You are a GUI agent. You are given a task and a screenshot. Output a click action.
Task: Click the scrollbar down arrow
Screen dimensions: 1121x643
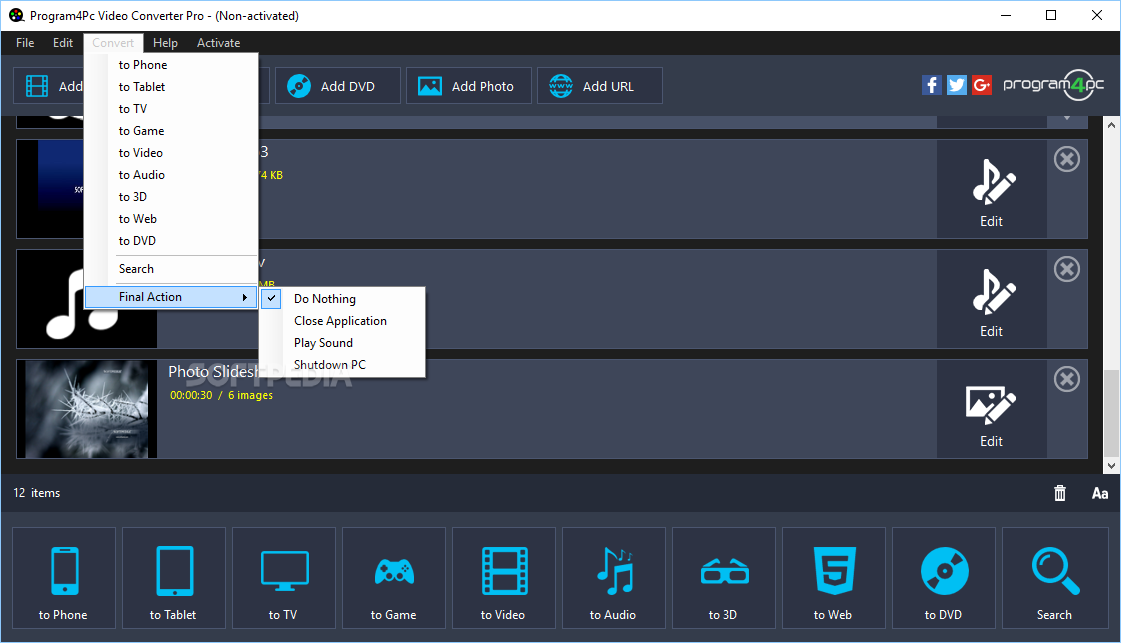click(x=1111, y=466)
